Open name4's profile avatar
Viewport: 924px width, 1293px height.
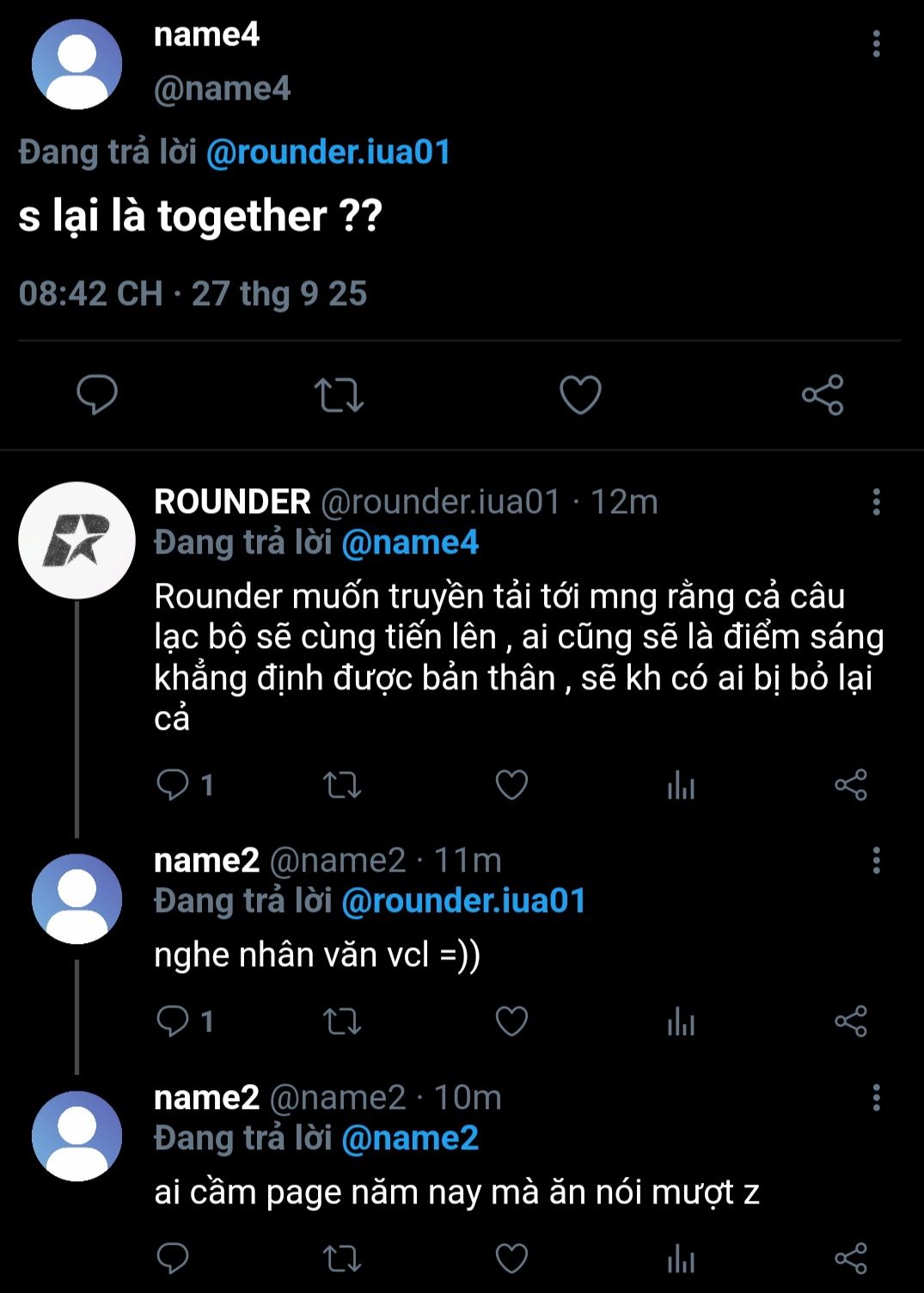76,64
